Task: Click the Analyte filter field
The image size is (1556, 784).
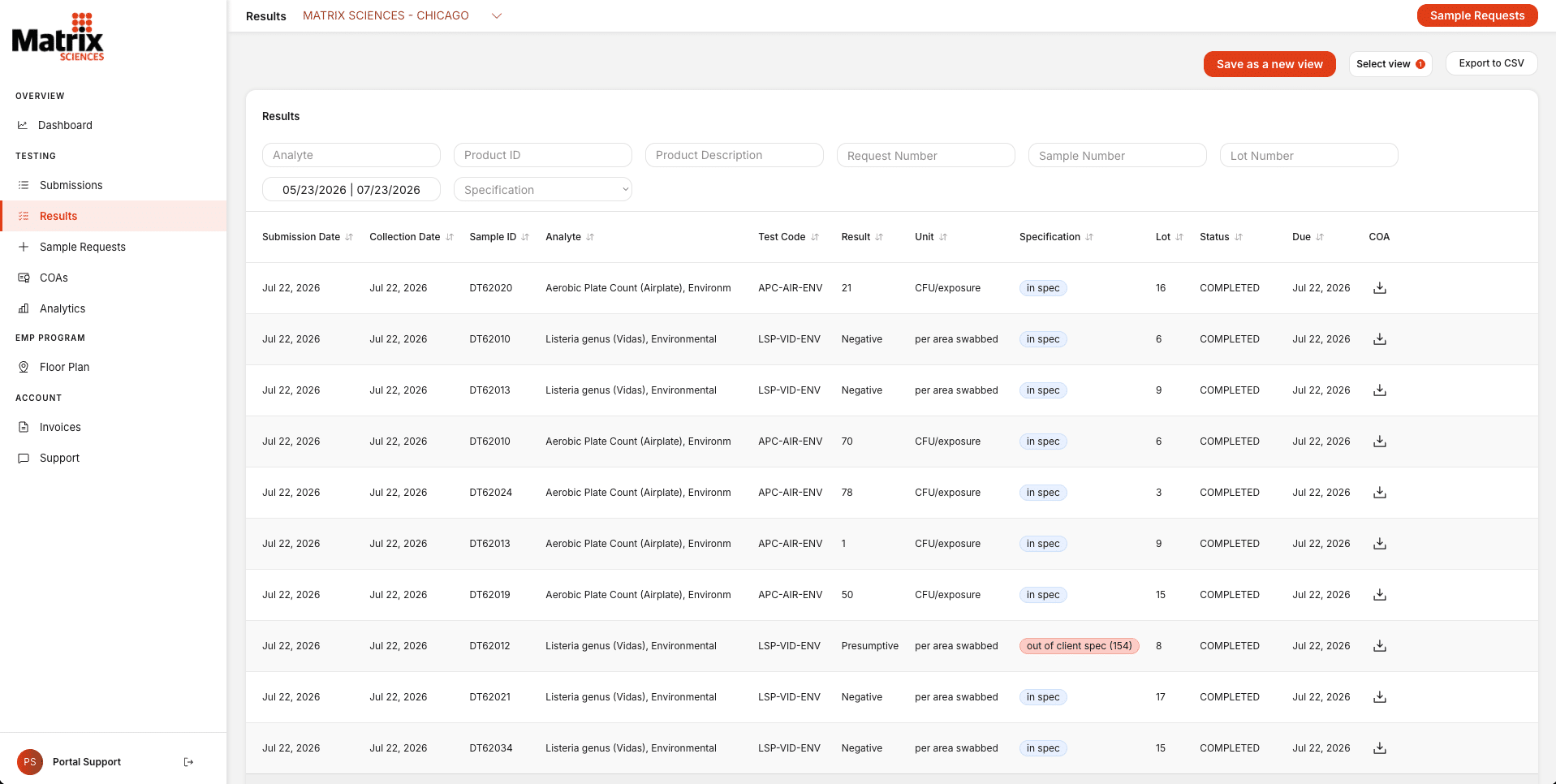Action: (x=351, y=155)
